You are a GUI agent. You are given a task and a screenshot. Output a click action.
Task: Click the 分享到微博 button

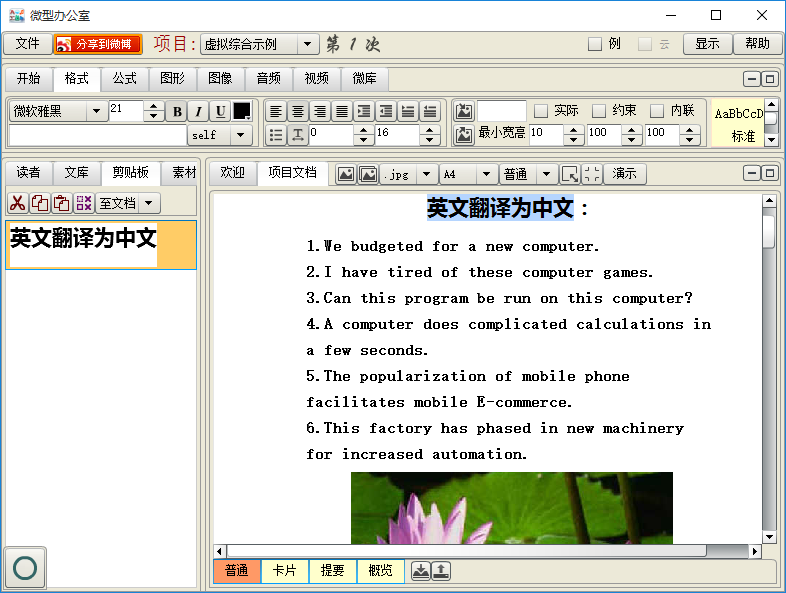(x=98, y=44)
